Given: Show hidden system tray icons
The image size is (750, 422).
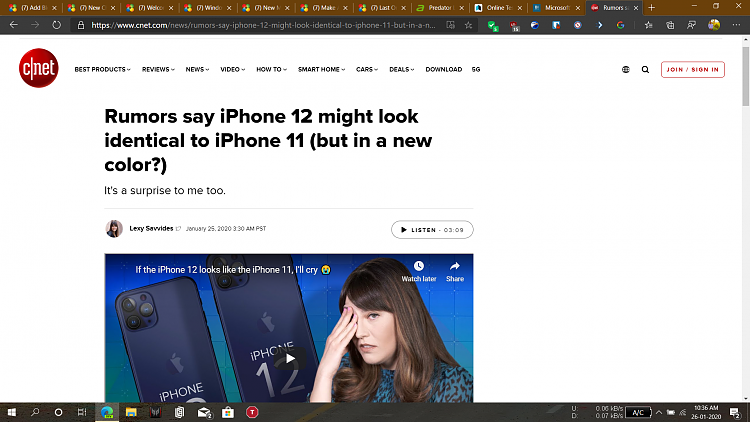Looking at the screenshot, I should tap(659, 412).
